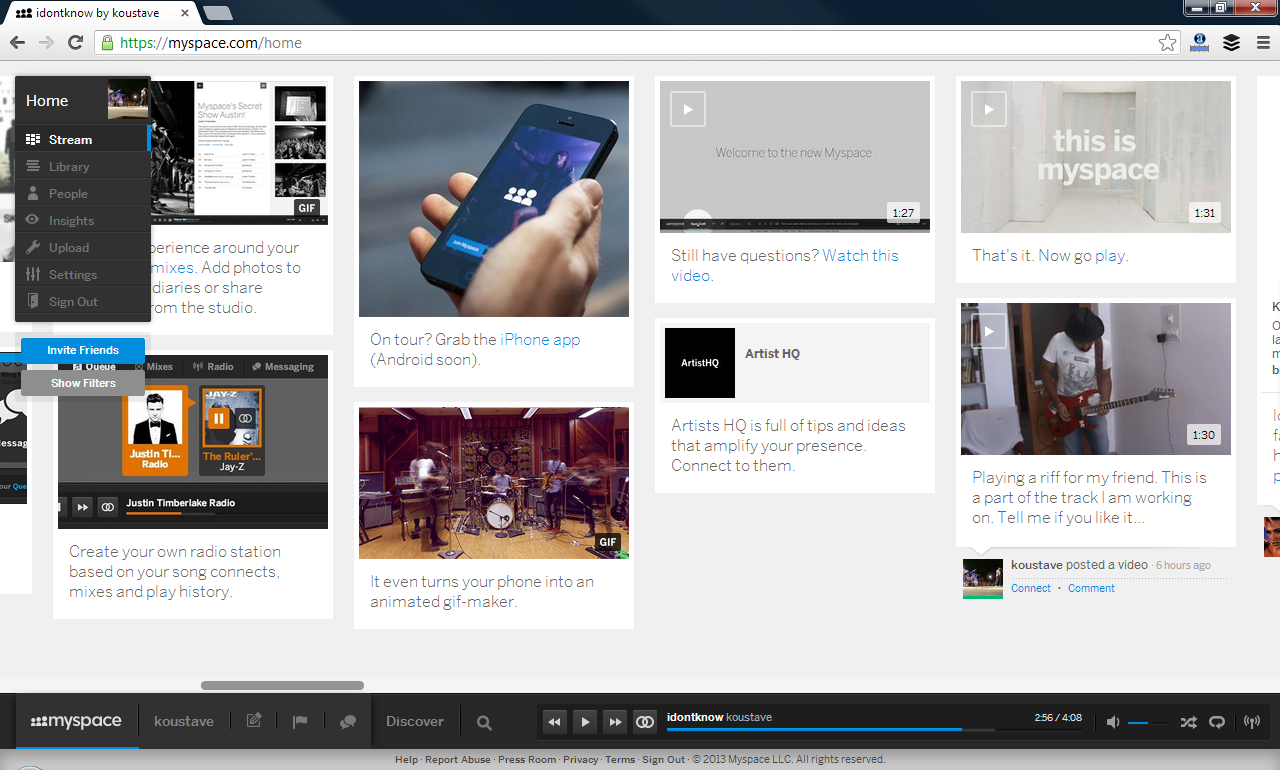
Task: Open the ArtistHQ black logo thumbnail
Action: pos(700,363)
